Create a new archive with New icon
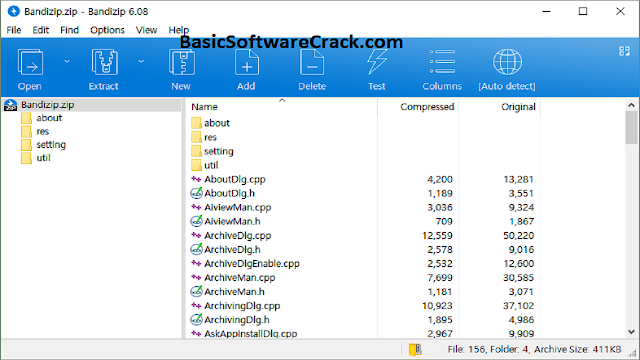Image resolution: width=640 pixels, height=360 pixels. [181, 62]
